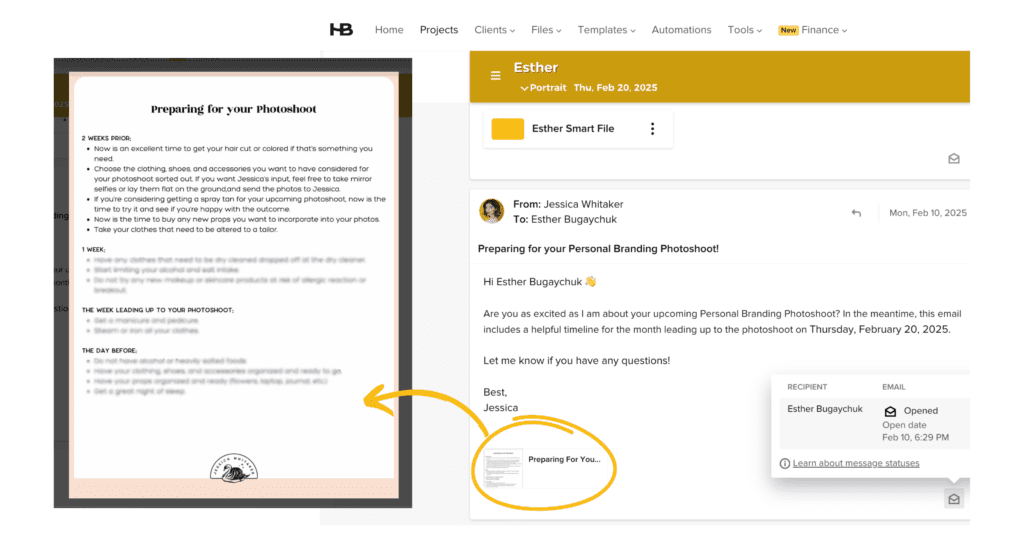Click the Feb 10, 6:29 PM open date
Viewport: 1024px width, 538px height.
click(x=916, y=437)
